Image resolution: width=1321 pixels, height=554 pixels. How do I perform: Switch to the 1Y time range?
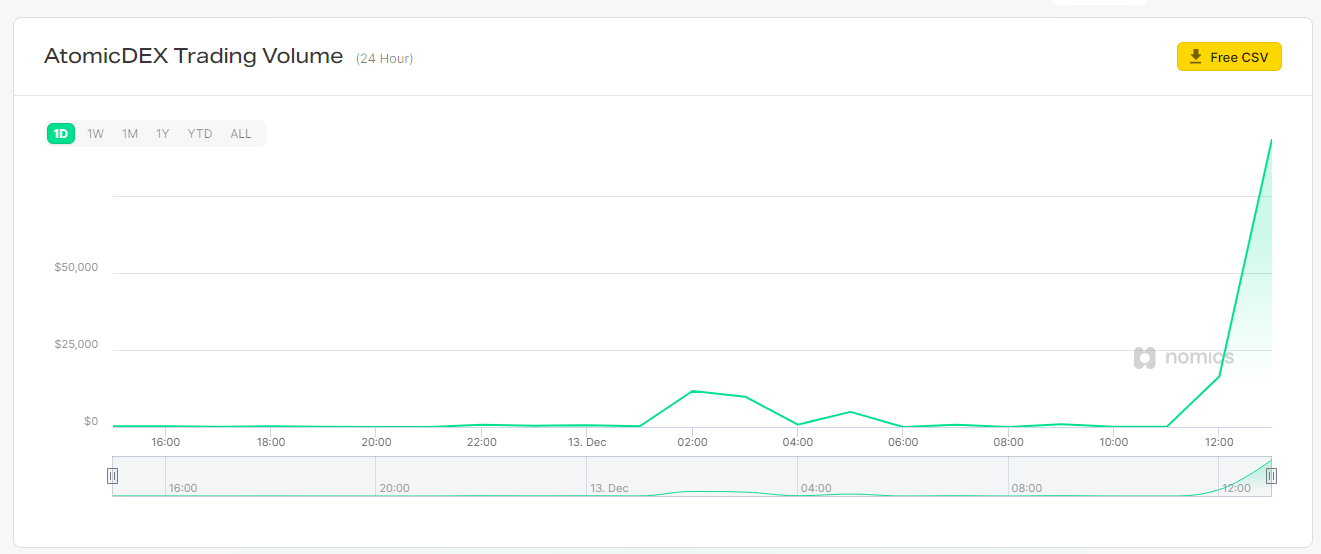click(162, 134)
